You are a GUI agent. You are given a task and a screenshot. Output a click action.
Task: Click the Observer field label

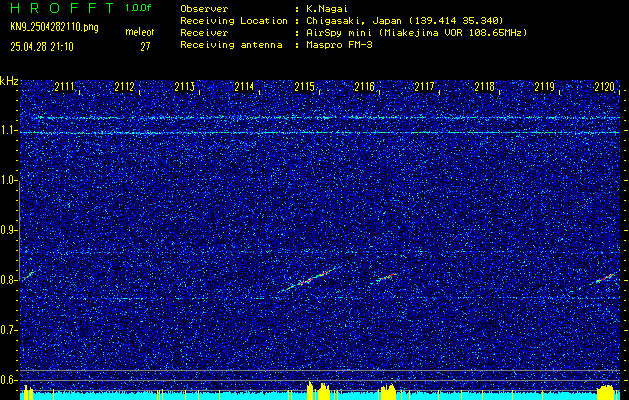pyautogui.click(x=204, y=9)
